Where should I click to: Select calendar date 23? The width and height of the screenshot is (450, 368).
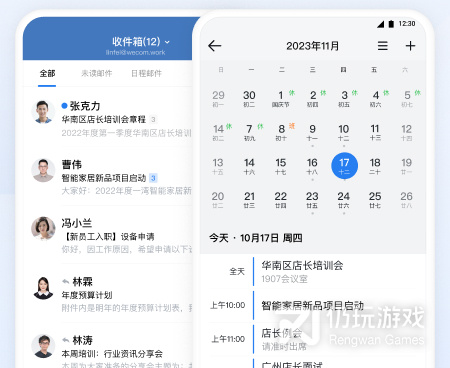[x=312, y=200]
